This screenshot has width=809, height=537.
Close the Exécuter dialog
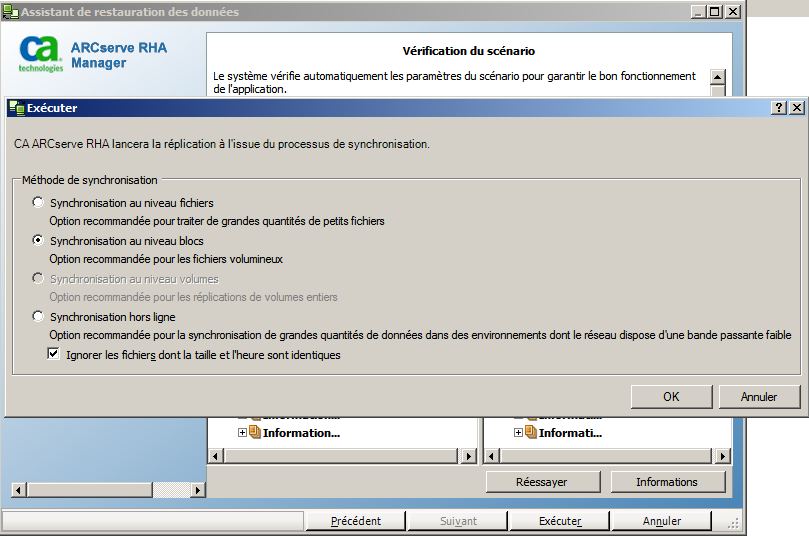pyautogui.click(x=797, y=107)
